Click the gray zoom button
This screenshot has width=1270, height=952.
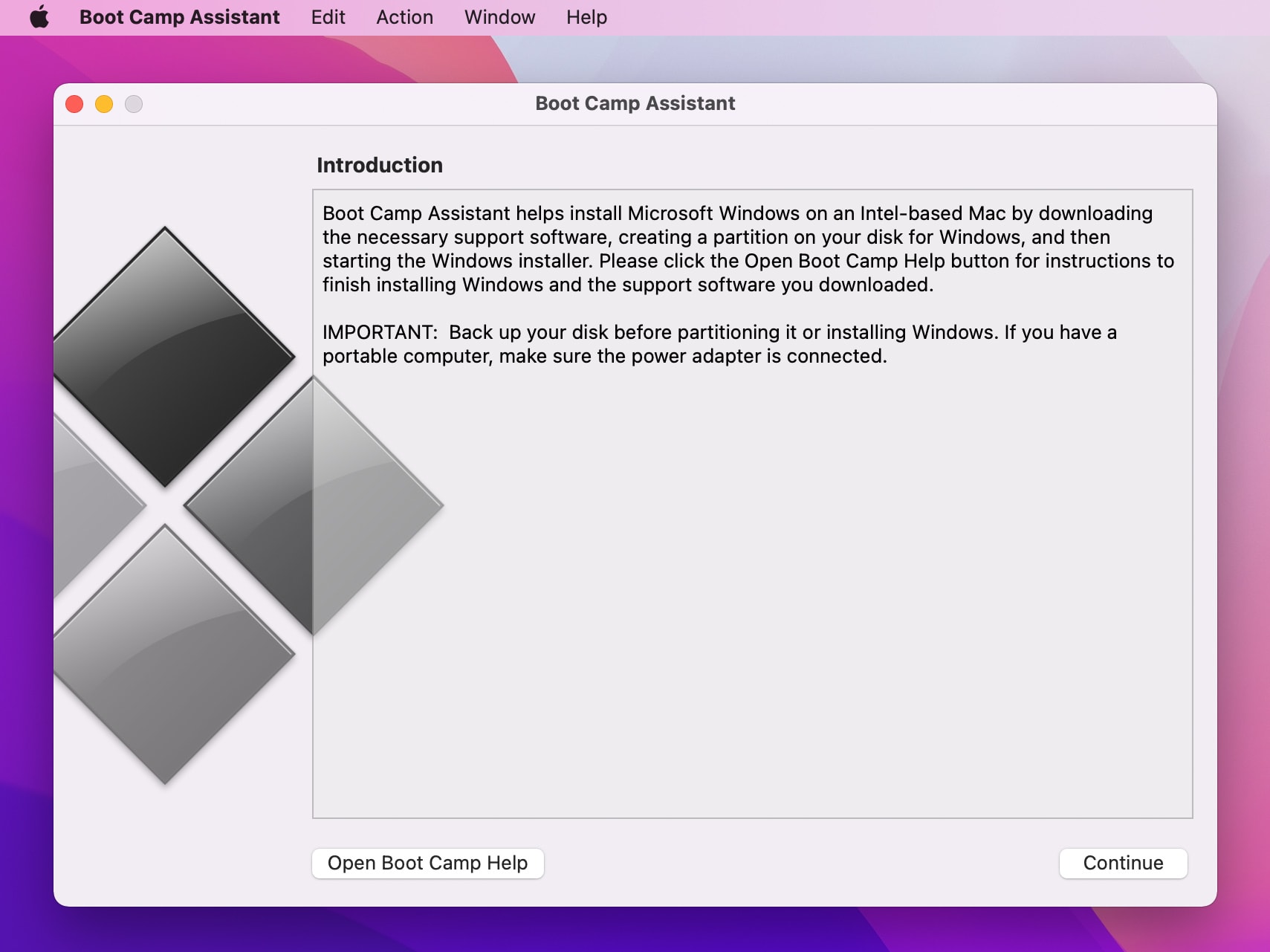click(133, 104)
